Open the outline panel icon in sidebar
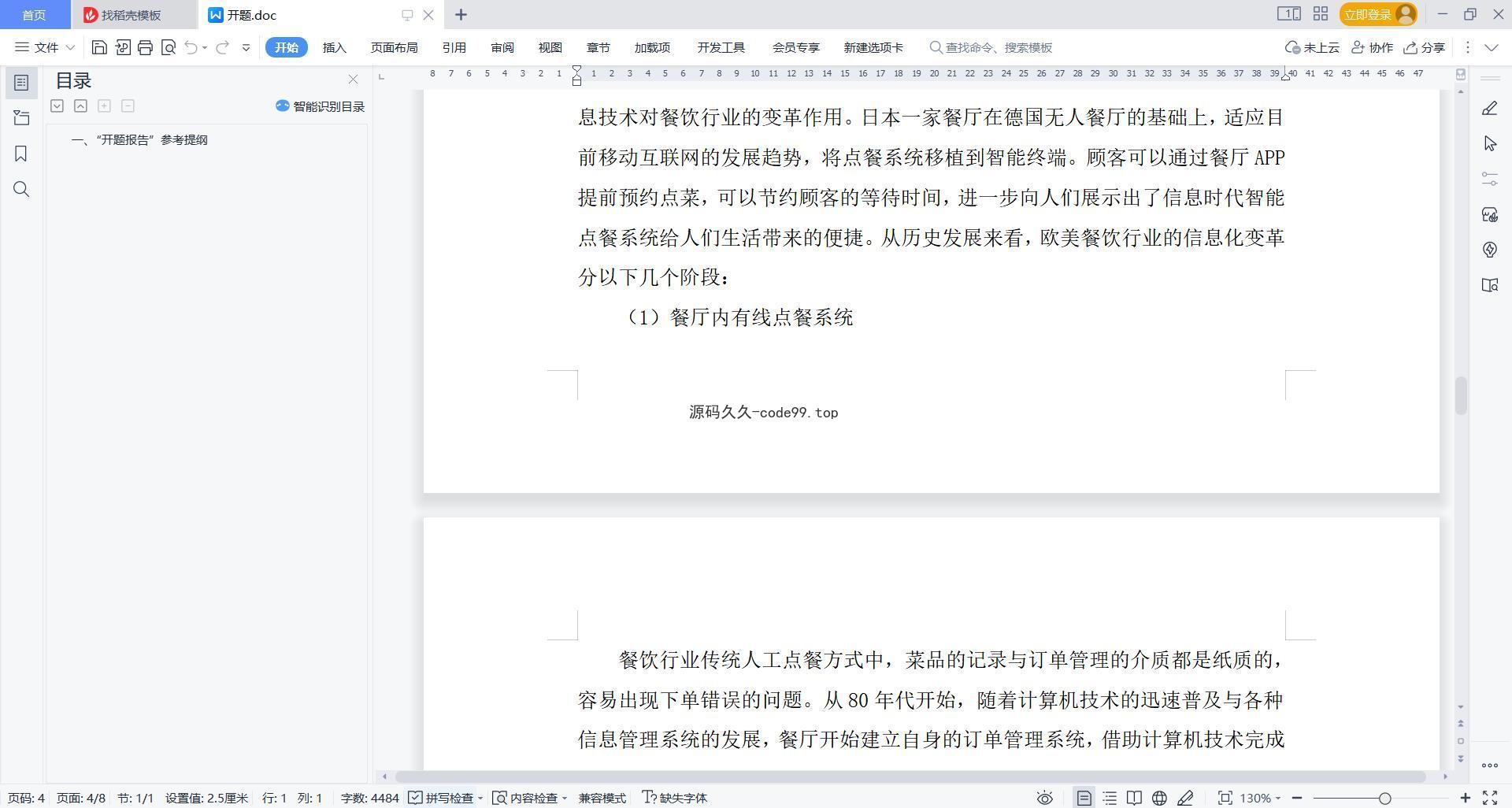Image resolution: width=1512 pixels, height=808 pixels. pyautogui.click(x=21, y=83)
